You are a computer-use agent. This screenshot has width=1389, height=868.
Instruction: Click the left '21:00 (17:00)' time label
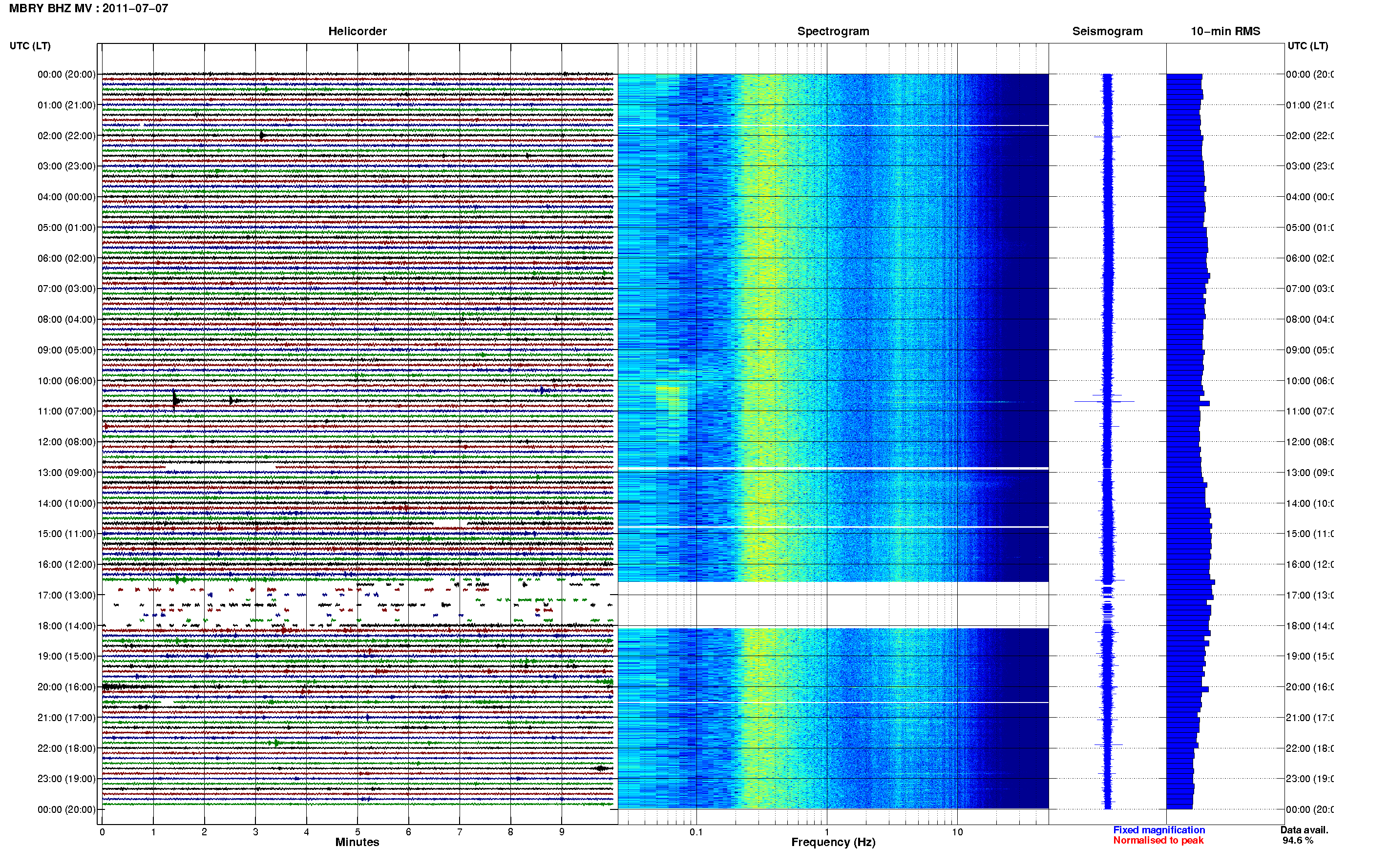(x=66, y=718)
